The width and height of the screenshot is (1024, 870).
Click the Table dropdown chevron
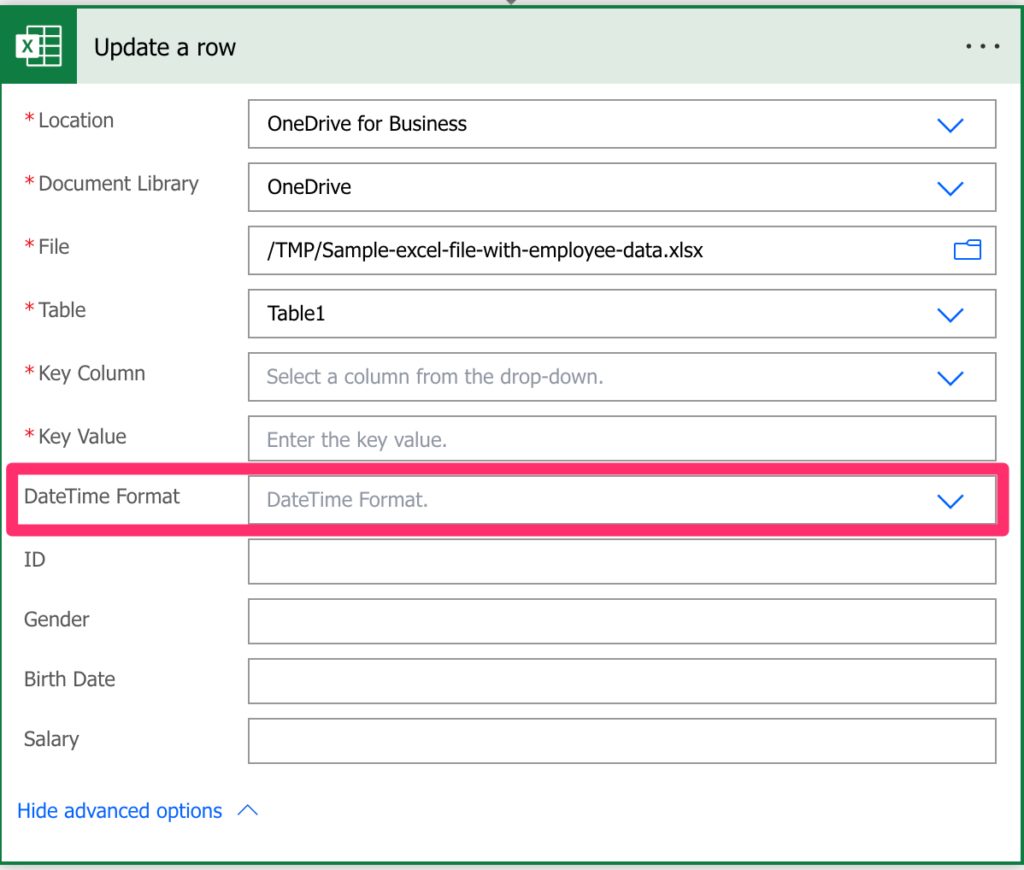pos(950,314)
